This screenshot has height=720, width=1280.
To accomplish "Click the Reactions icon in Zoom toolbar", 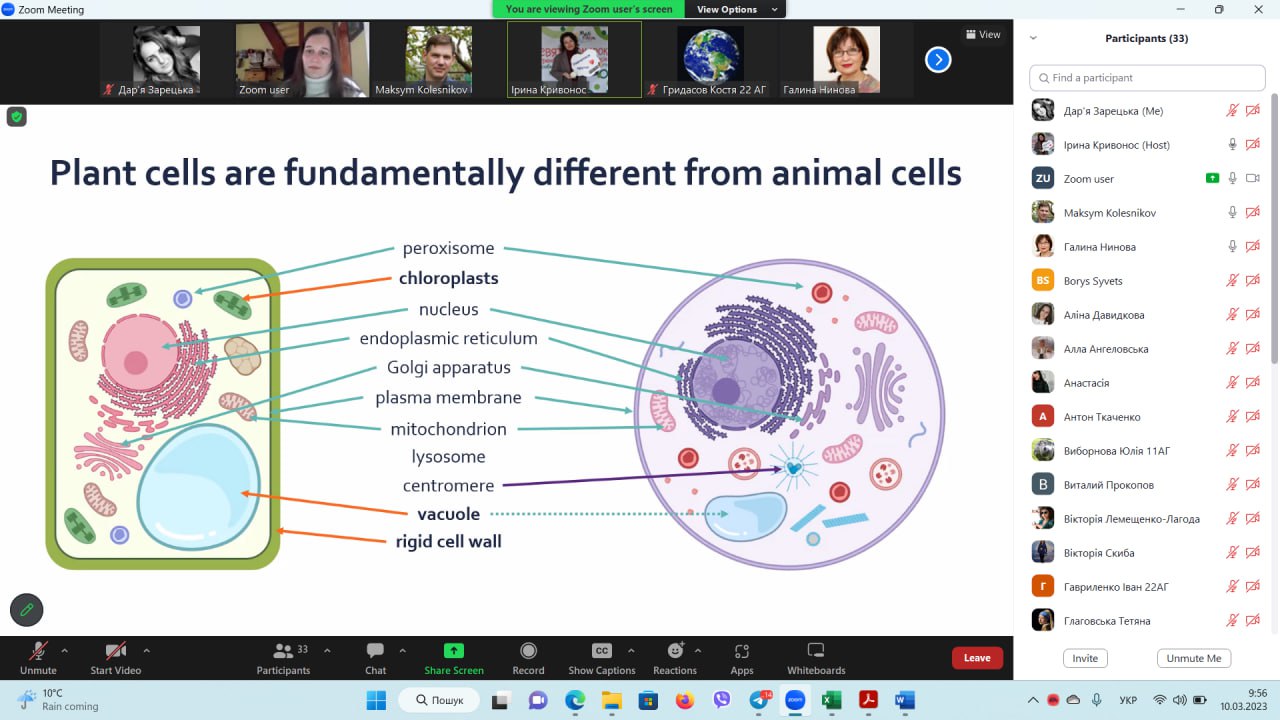I will (675, 651).
